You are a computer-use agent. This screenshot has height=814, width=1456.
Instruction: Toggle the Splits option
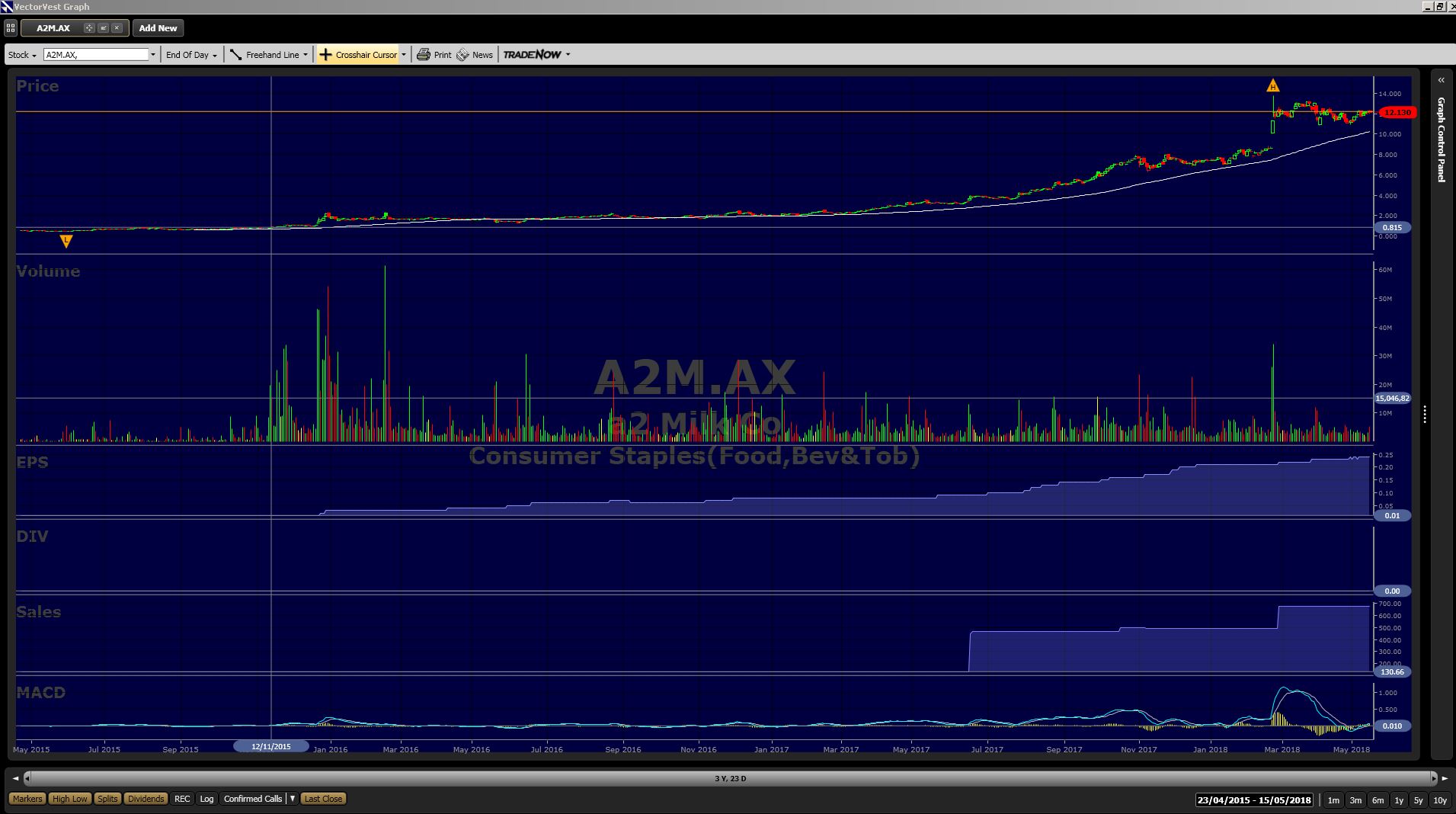click(x=107, y=799)
